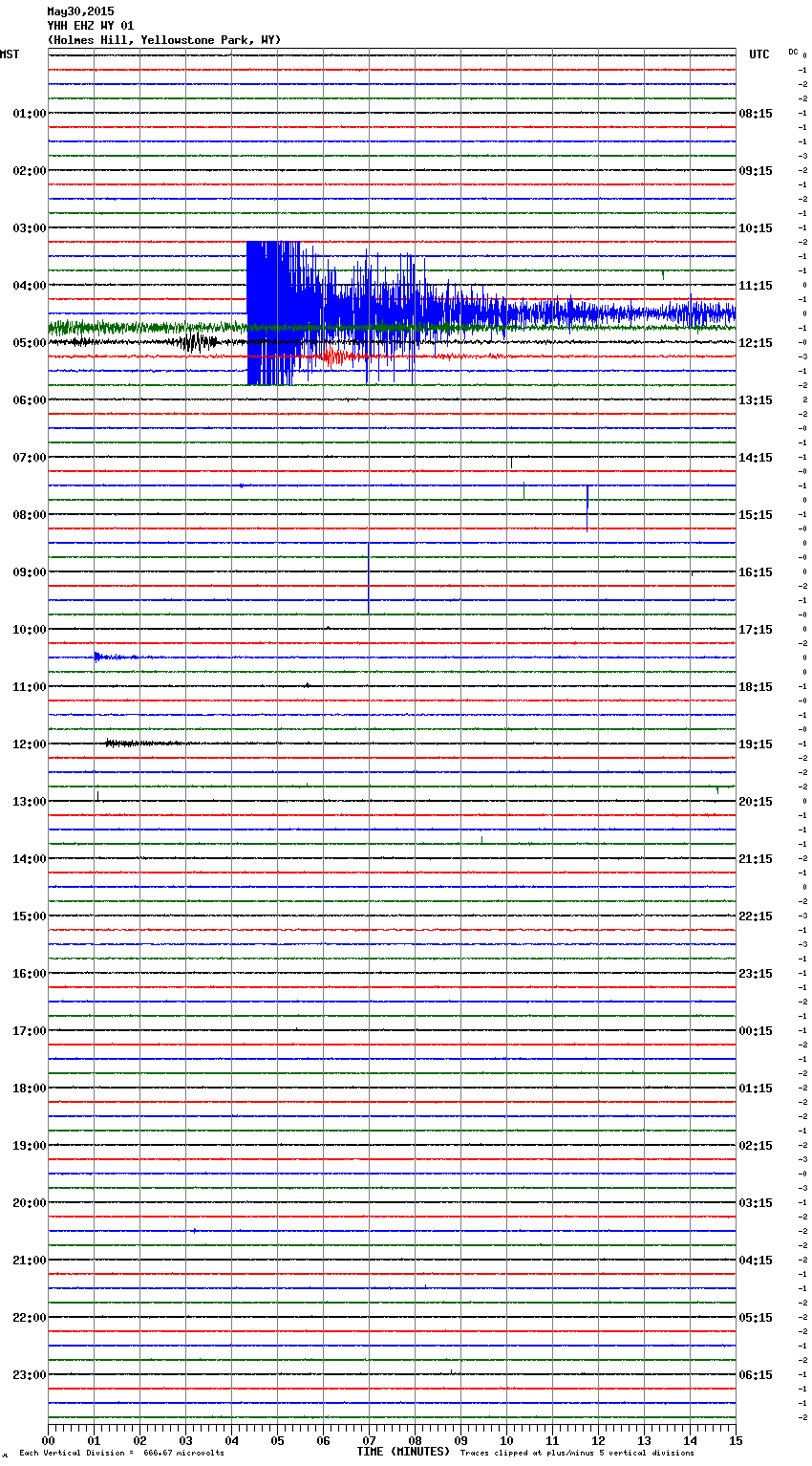The height and width of the screenshot is (1466, 812).
Task: Select the station code YHH EHZ WY 01
Action: (x=91, y=26)
